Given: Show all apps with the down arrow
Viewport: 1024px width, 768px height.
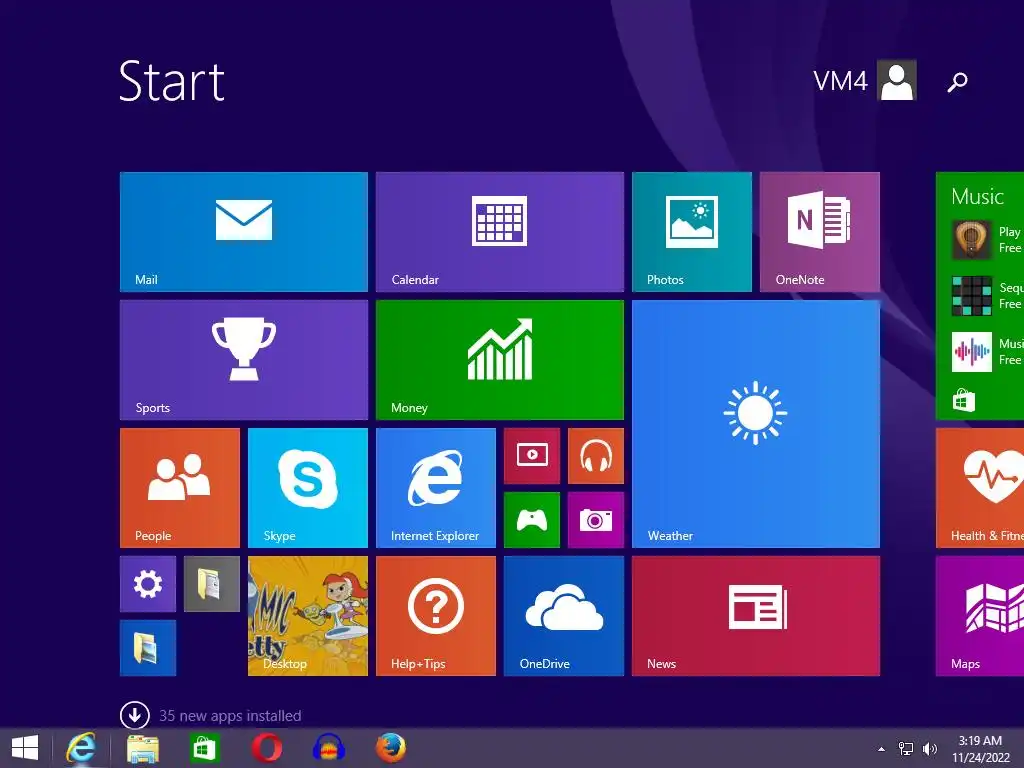Looking at the screenshot, I should pyautogui.click(x=135, y=715).
